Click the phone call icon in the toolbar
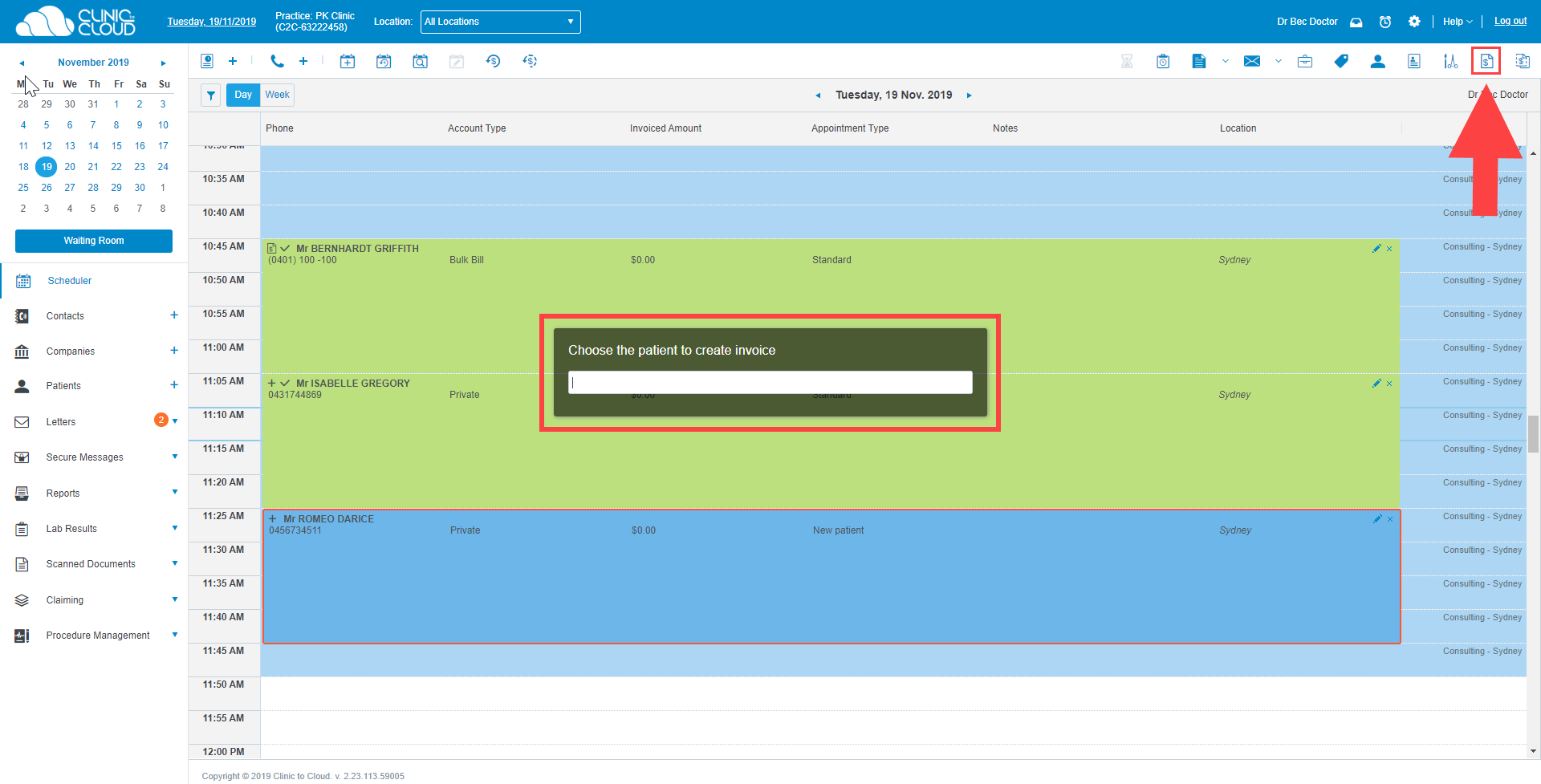This screenshot has width=1541, height=784. pos(277,61)
